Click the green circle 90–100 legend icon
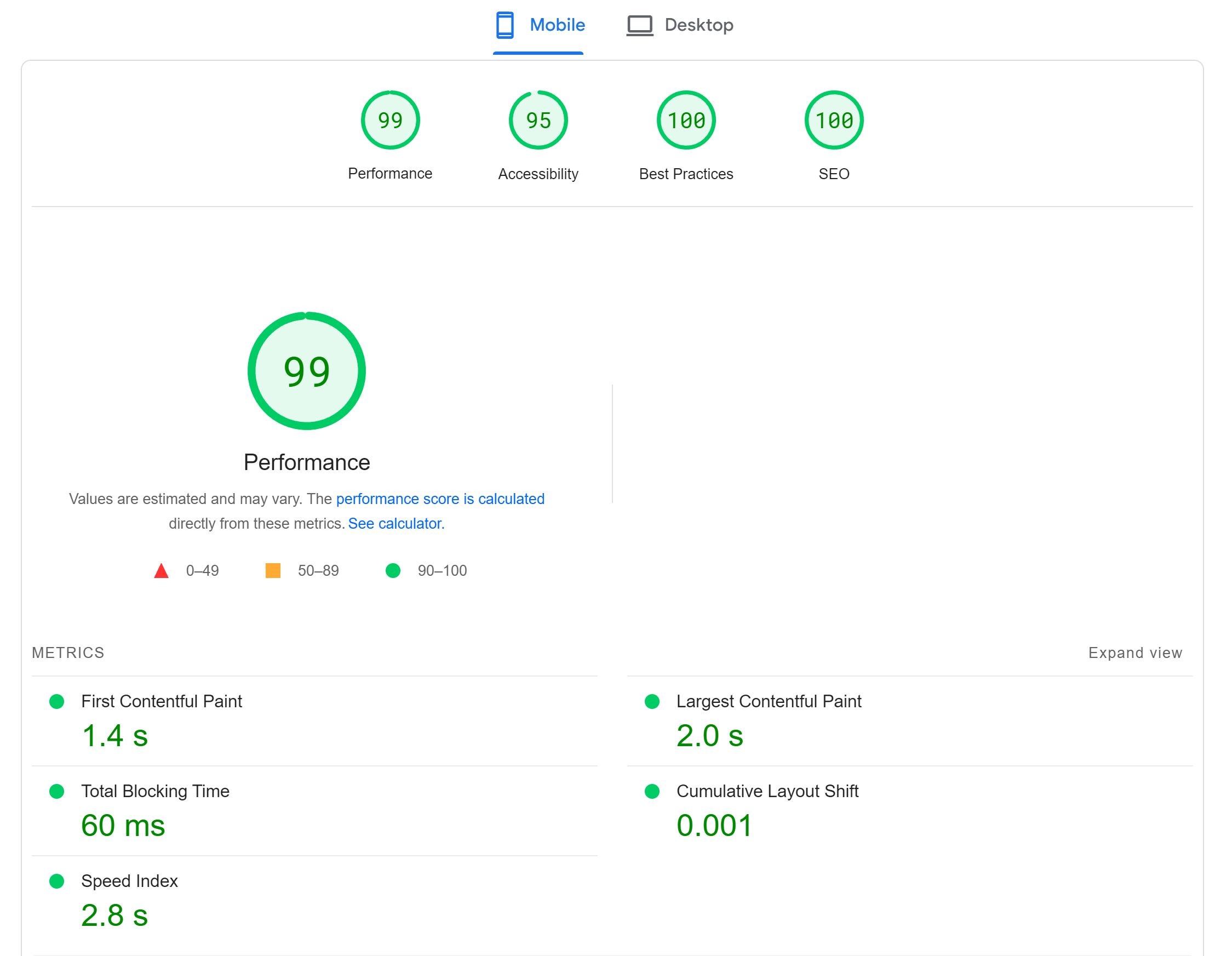The width and height of the screenshot is (1232, 956). (393, 571)
